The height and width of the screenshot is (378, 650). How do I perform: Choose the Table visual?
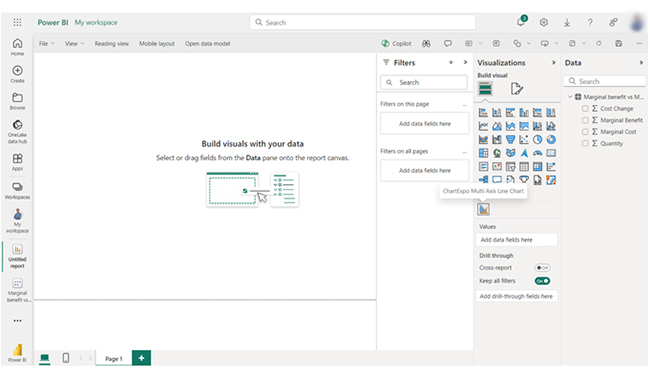pyautogui.click(x=524, y=167)
